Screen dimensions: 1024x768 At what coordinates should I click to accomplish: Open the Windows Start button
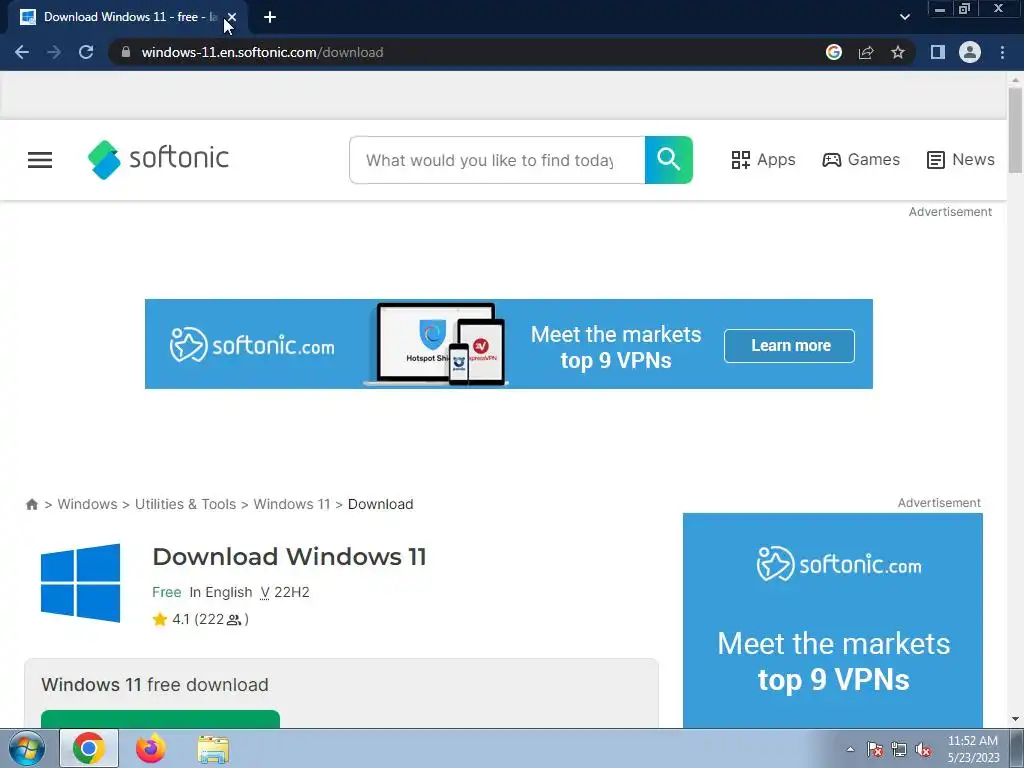(27, 748)
